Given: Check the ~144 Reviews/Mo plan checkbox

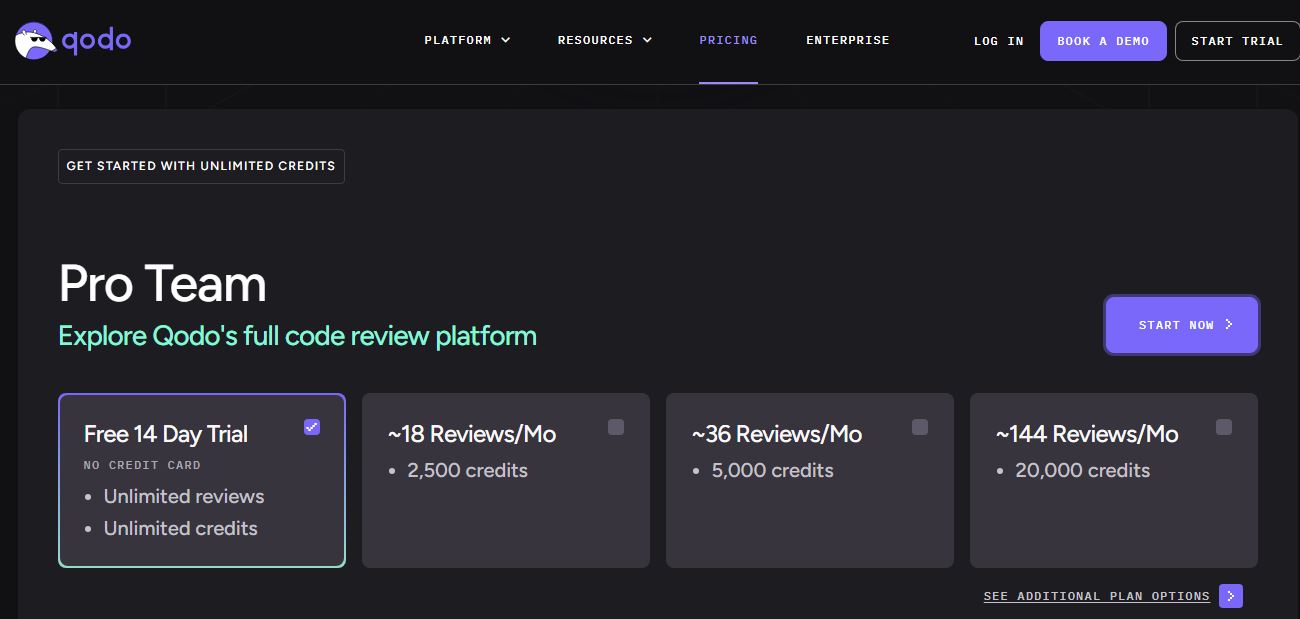Looking at the screenshot, I should (1224, 427).
